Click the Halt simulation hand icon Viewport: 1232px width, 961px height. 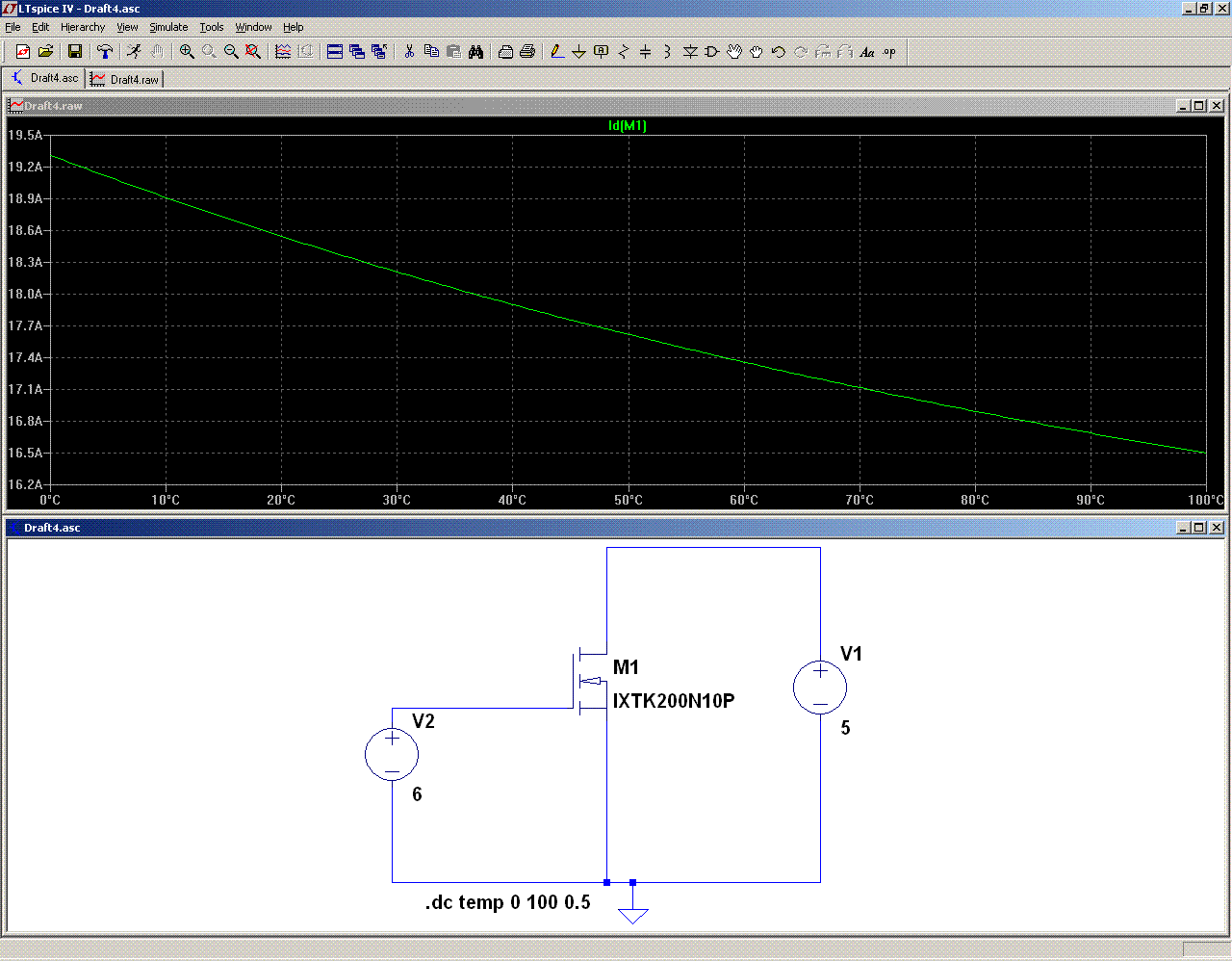(x=156, y=52)
